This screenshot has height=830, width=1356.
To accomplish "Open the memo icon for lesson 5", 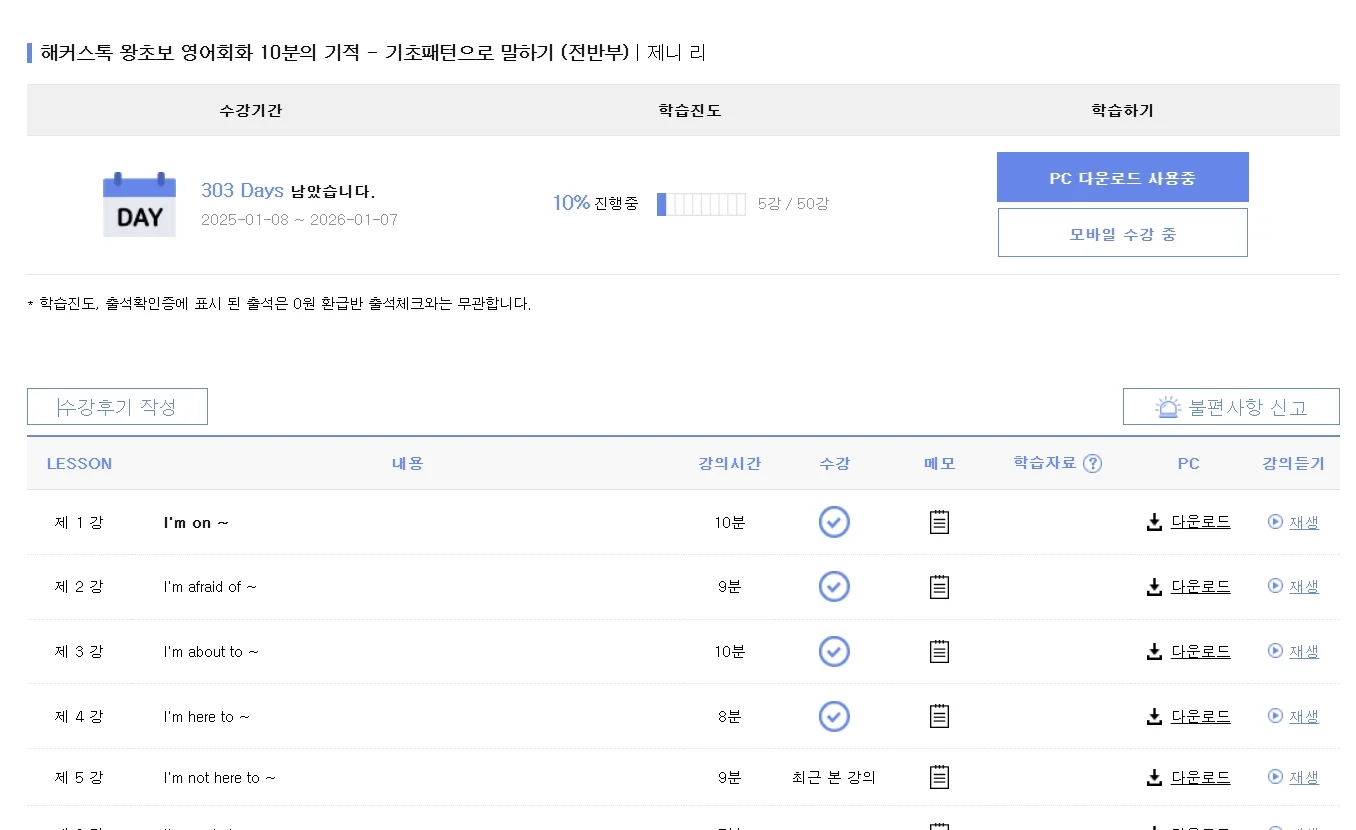I will (x=939, y=777).
